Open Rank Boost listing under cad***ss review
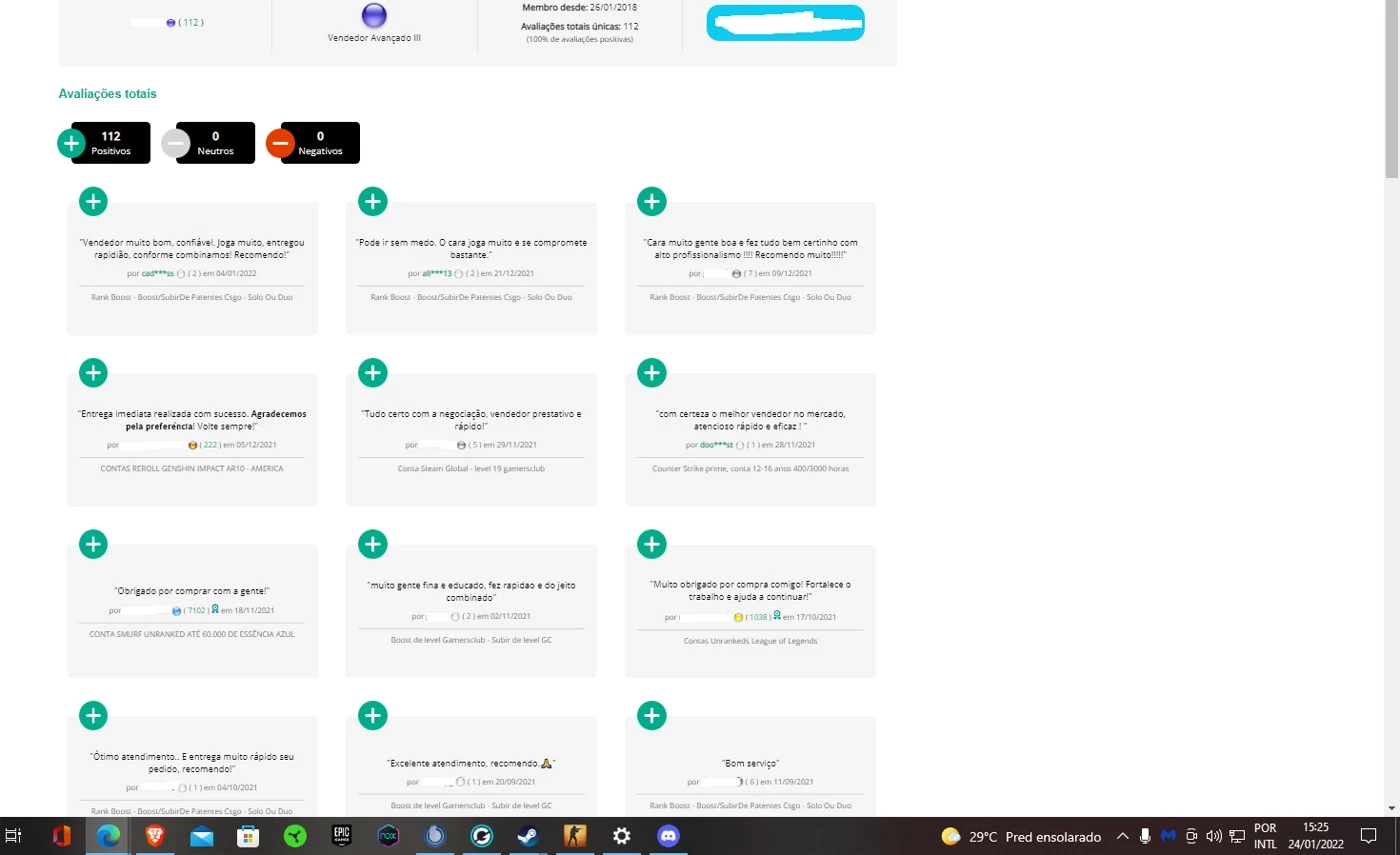Screen dimensions: 1400x855 point(192,297)
